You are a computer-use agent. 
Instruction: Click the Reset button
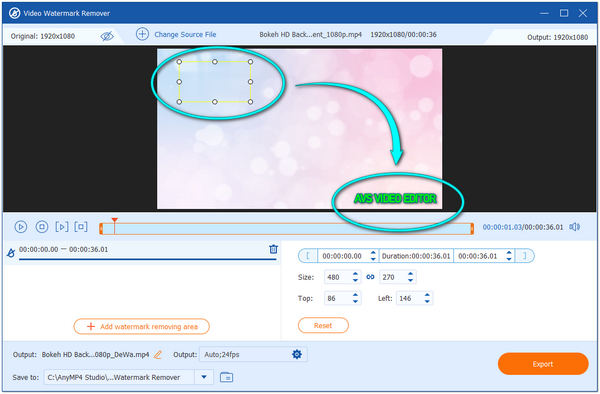[x=323, y=326]
